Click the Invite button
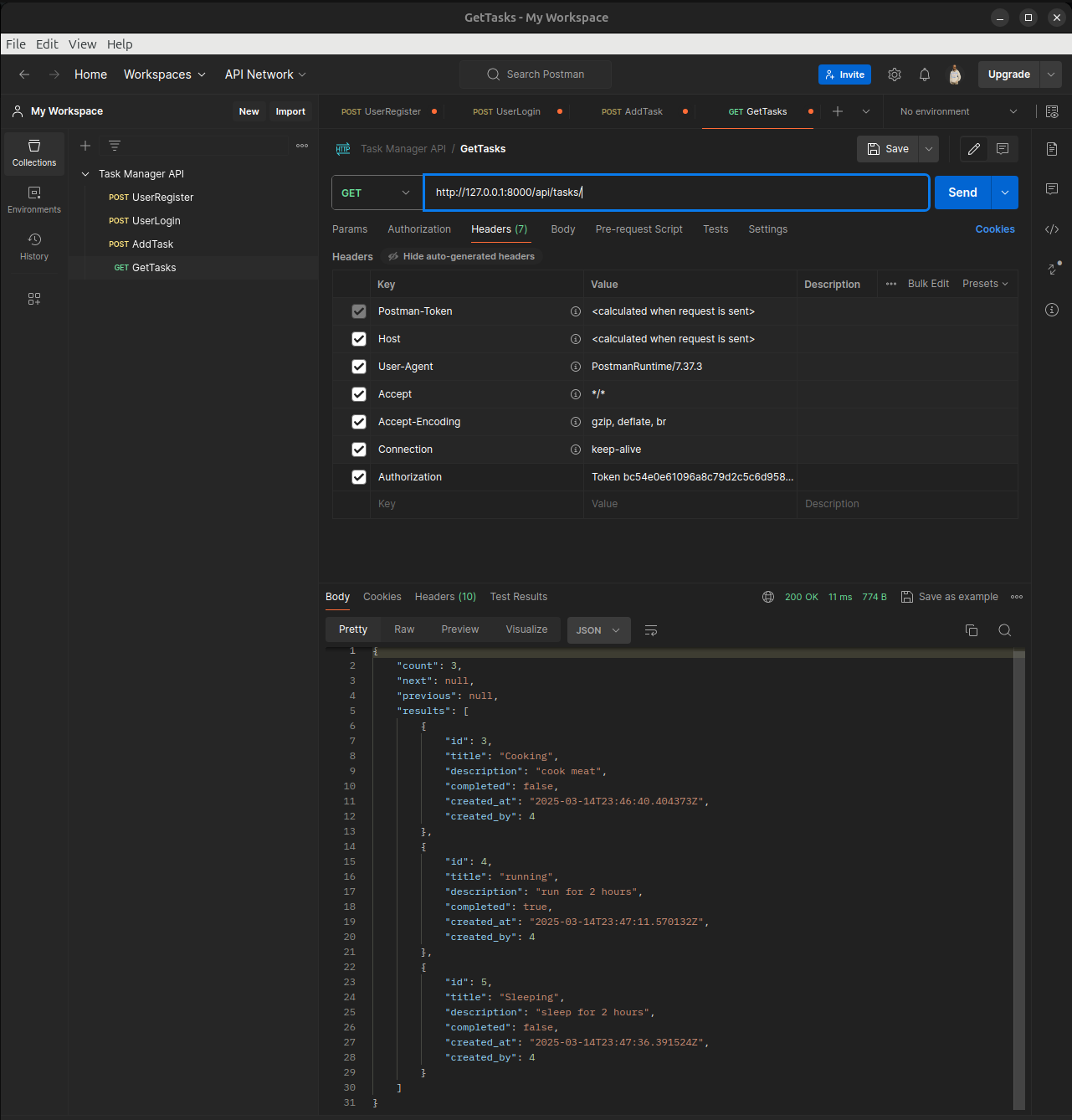The image size is (1072, 1120). 844,74
